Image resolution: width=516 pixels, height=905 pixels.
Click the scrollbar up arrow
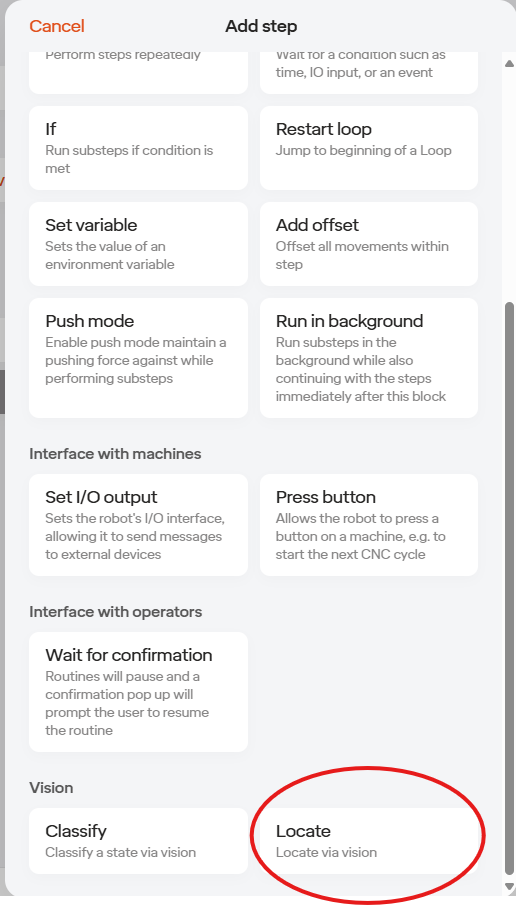pyautogui.click(x=509, y=63)
